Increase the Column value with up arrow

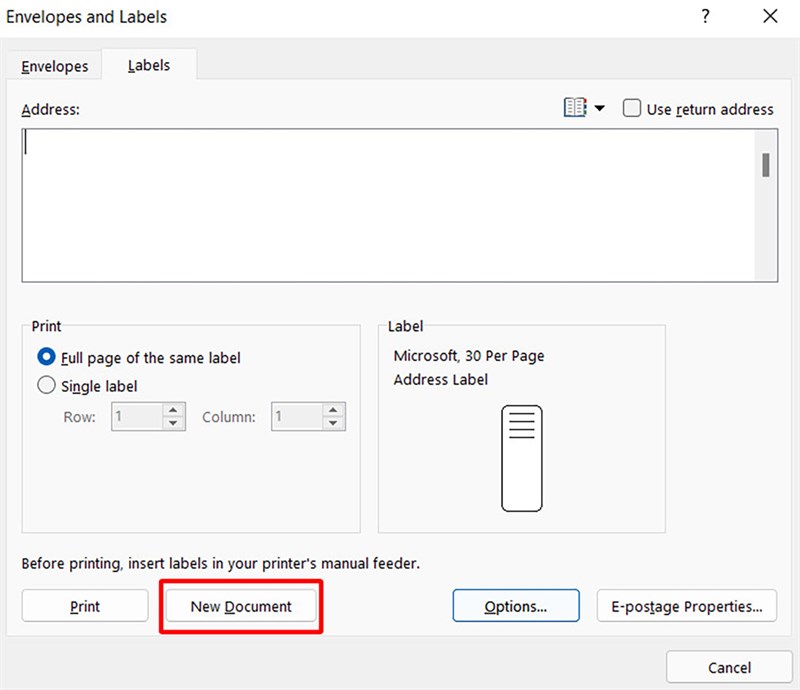coord(334,410)
